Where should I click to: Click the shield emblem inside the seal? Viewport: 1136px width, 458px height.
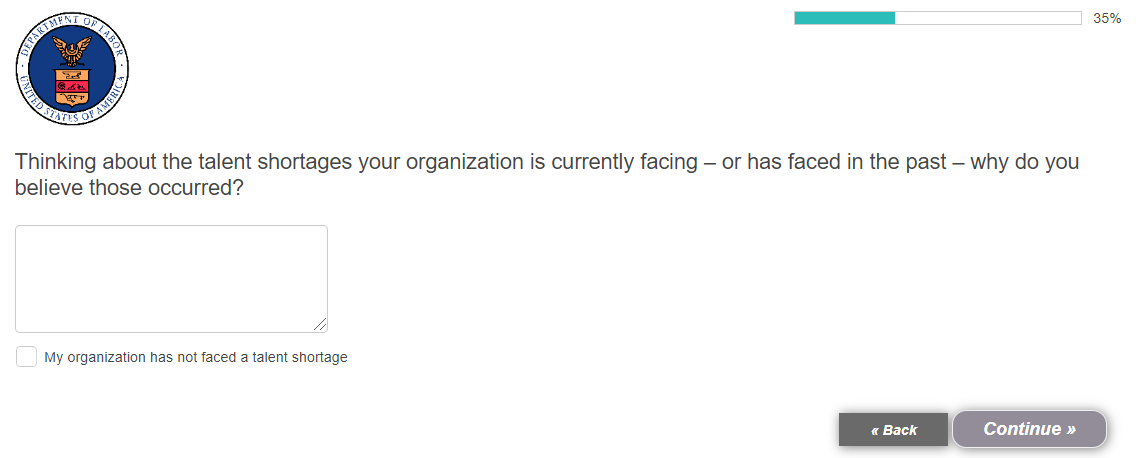tap(72, 88)
